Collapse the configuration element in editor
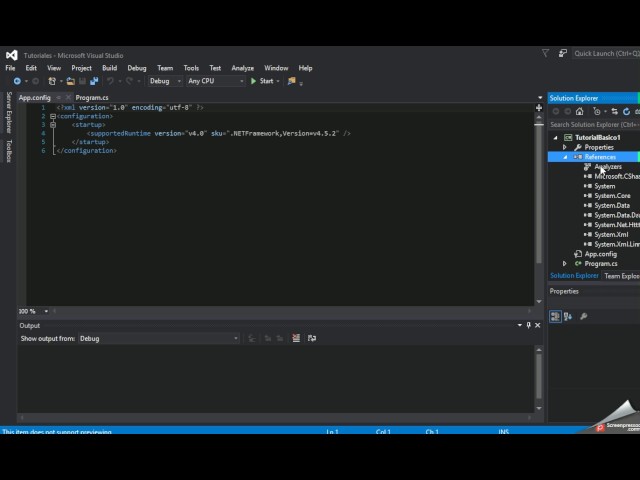This screenshot has width=640, height=480. (53, 116)
